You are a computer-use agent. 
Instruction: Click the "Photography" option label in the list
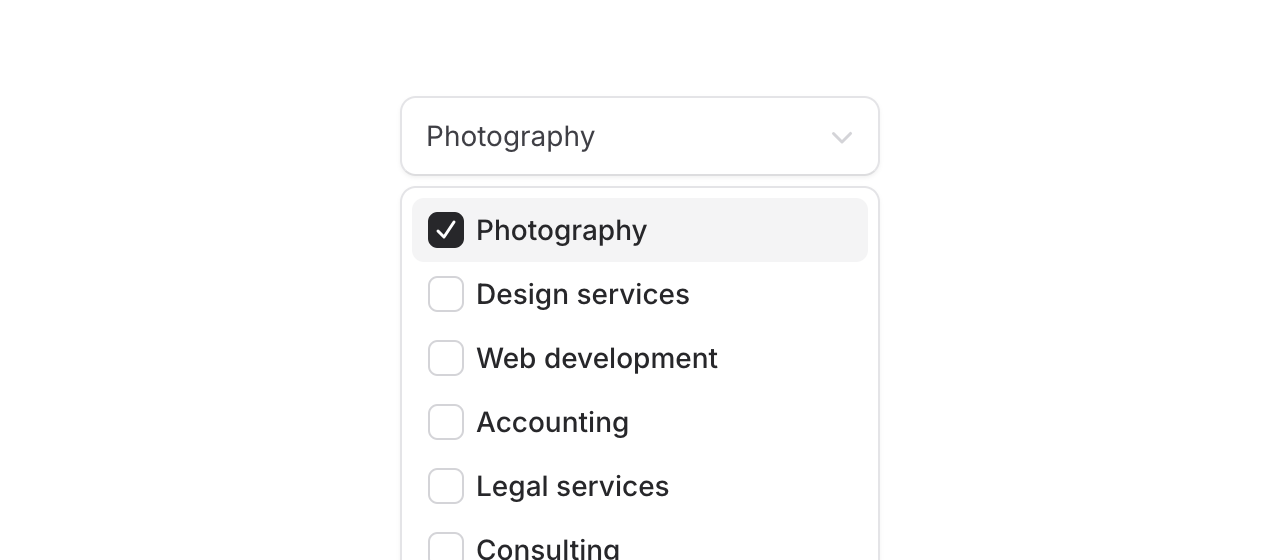561,230
